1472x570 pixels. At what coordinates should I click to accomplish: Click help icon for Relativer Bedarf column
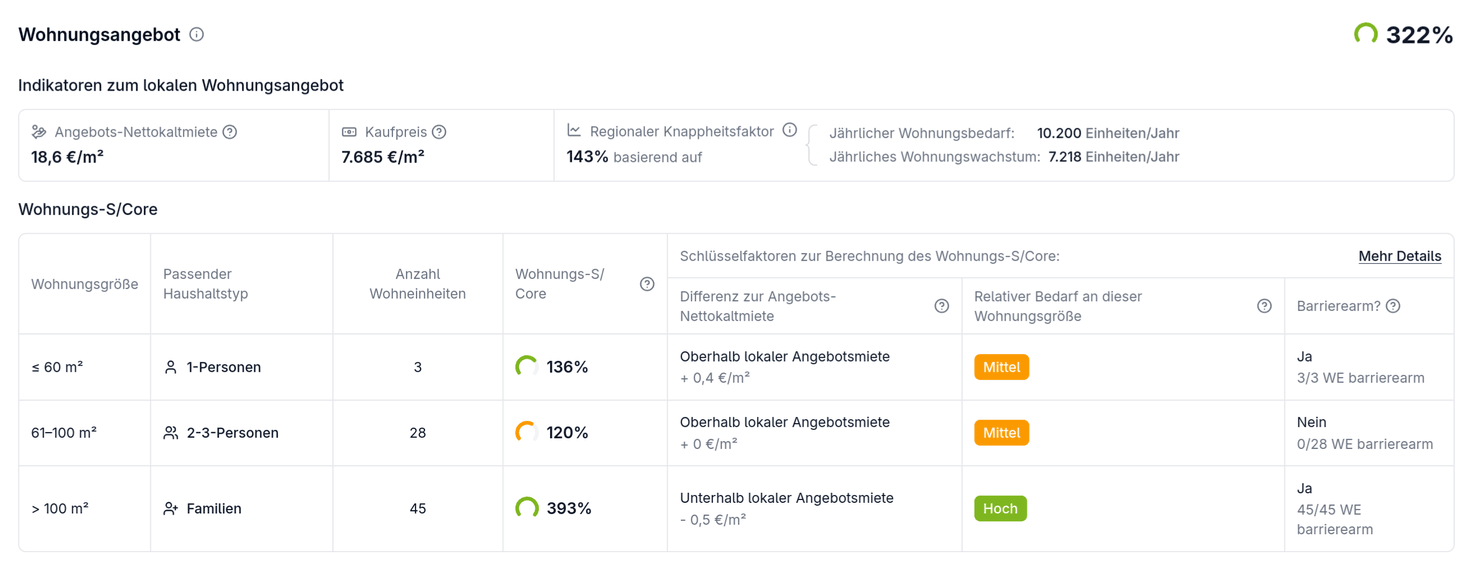coord(1264,306)
